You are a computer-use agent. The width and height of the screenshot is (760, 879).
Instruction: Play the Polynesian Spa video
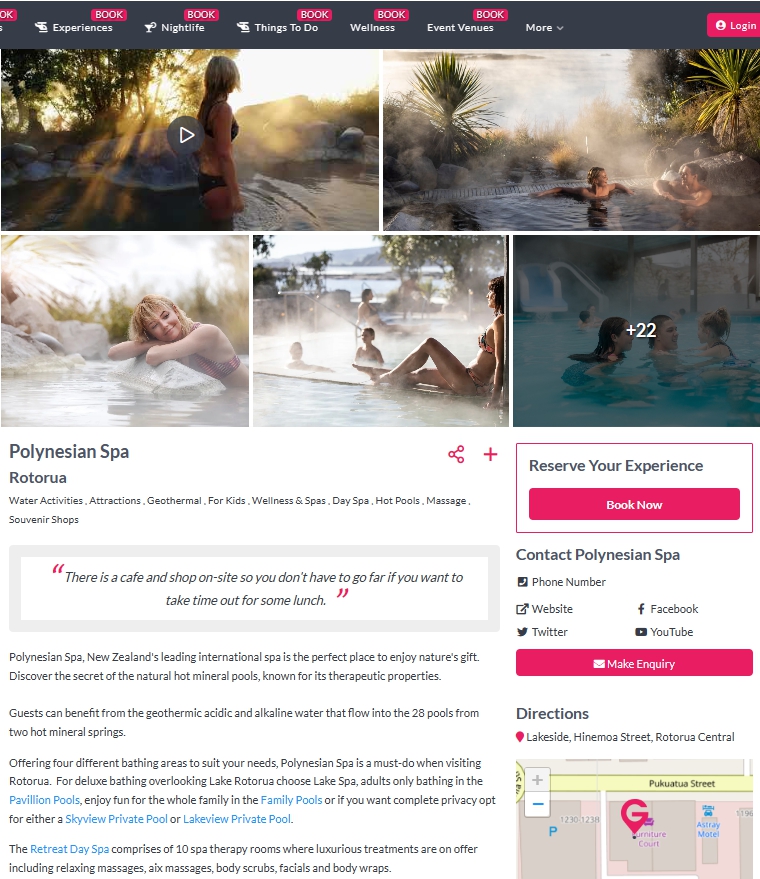(x=186, y=135)
